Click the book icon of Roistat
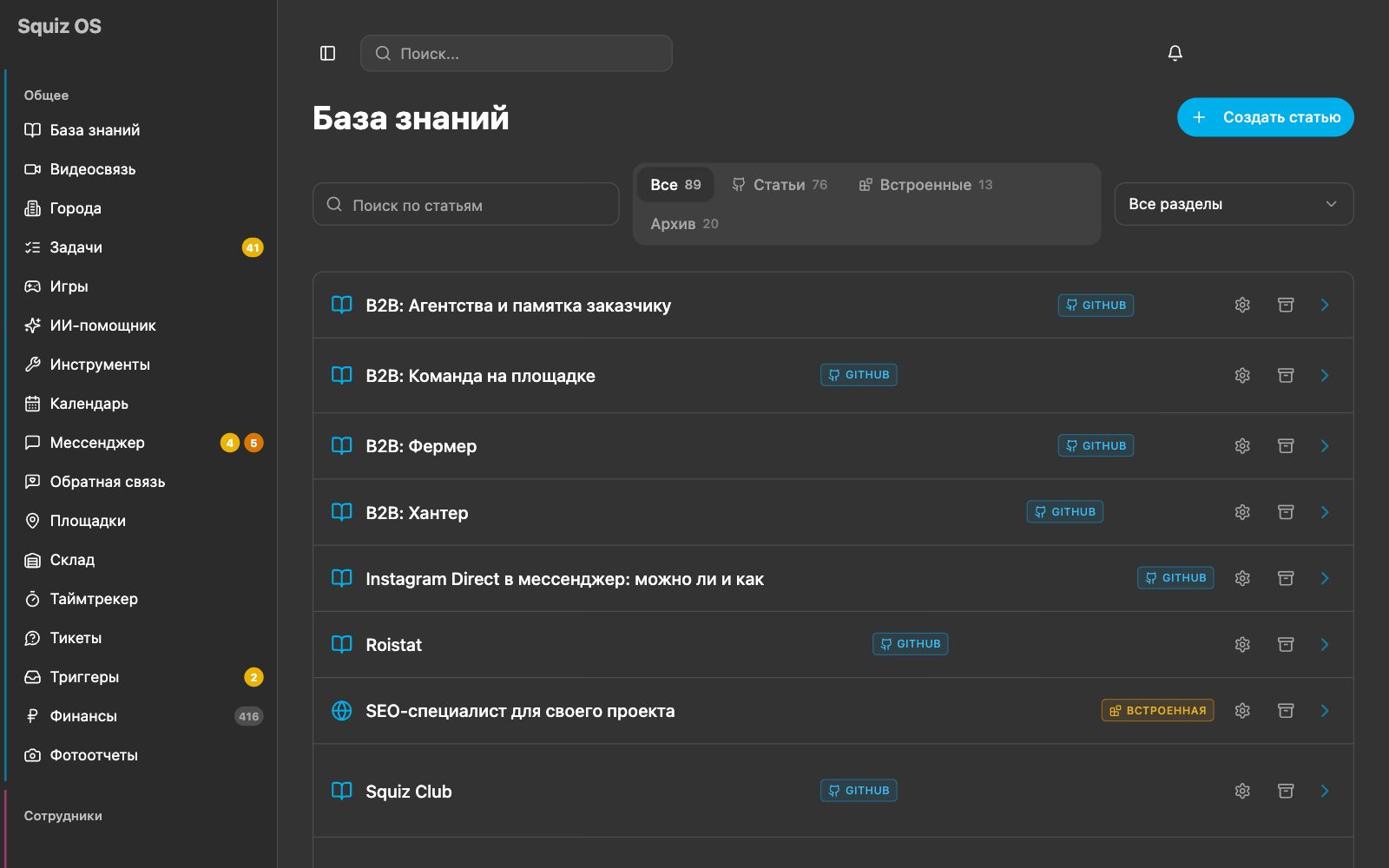The width and height of the screenshot is (1389, 868). [342, 644]
